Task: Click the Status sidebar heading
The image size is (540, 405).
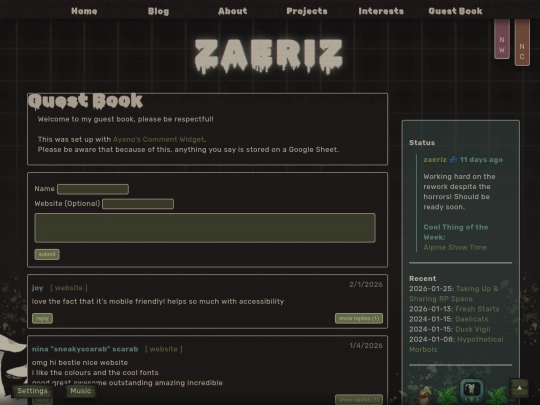Action: pyautogui.click(x=422, y=143)
